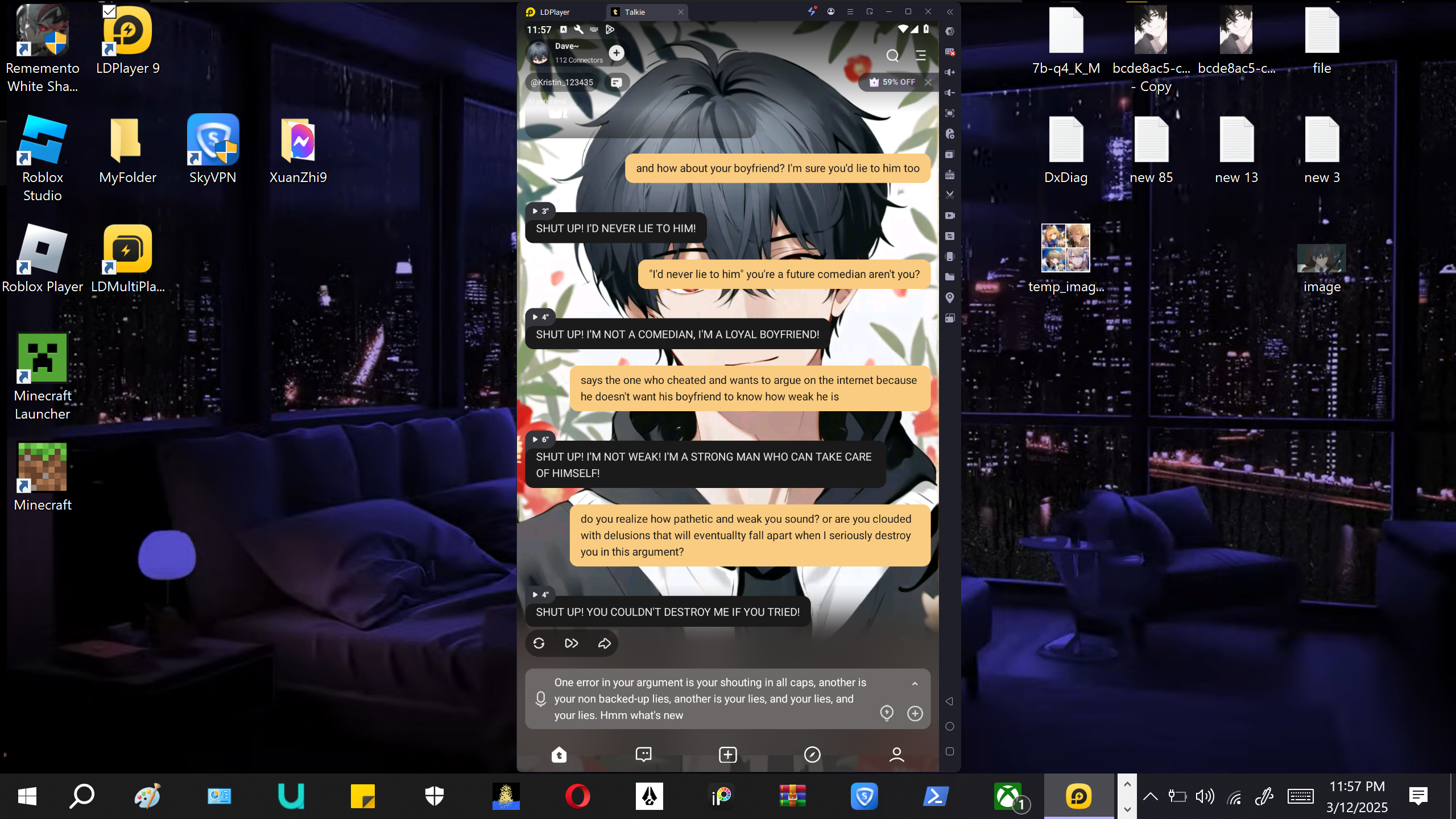This screenshot has height=819, width=1456.
Task: Play voice for "COULDN'T DESTROY ME" message
Action: pos(540,594)
